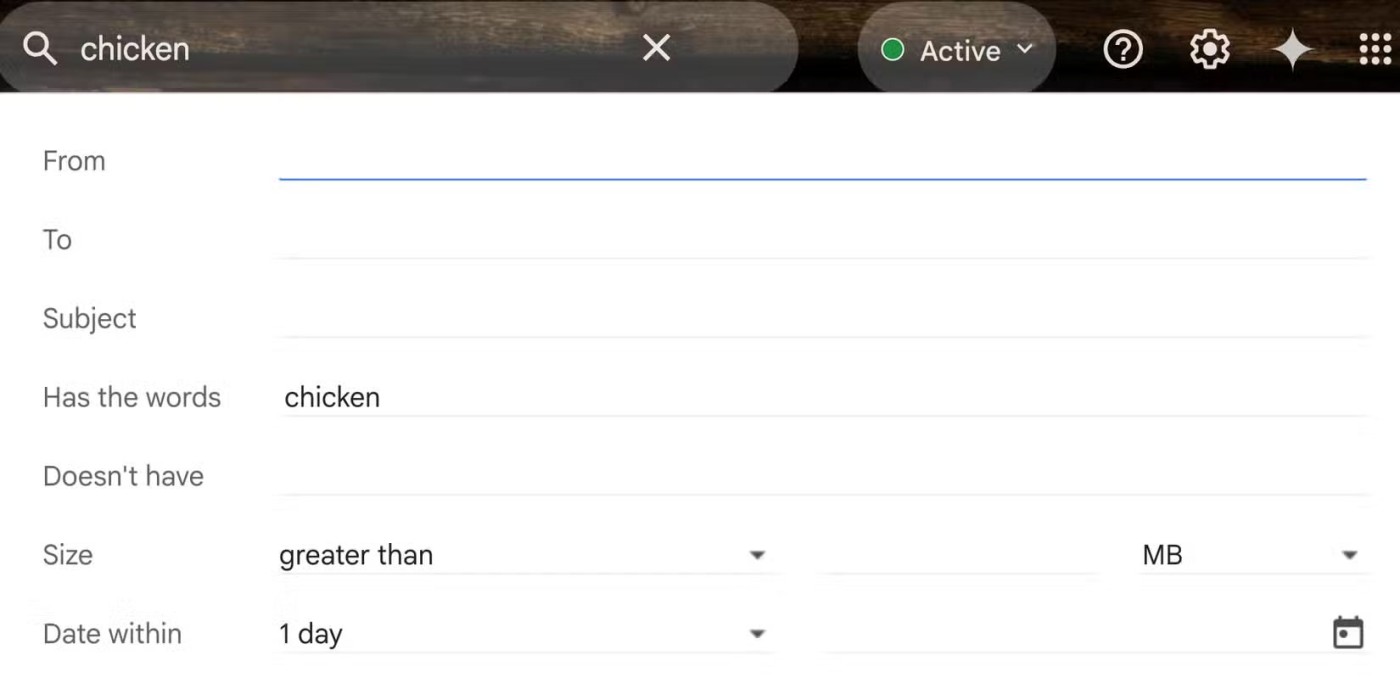Click the 'chicken' text in the search bar
The image size is (1400, 700).
point(134,49)
